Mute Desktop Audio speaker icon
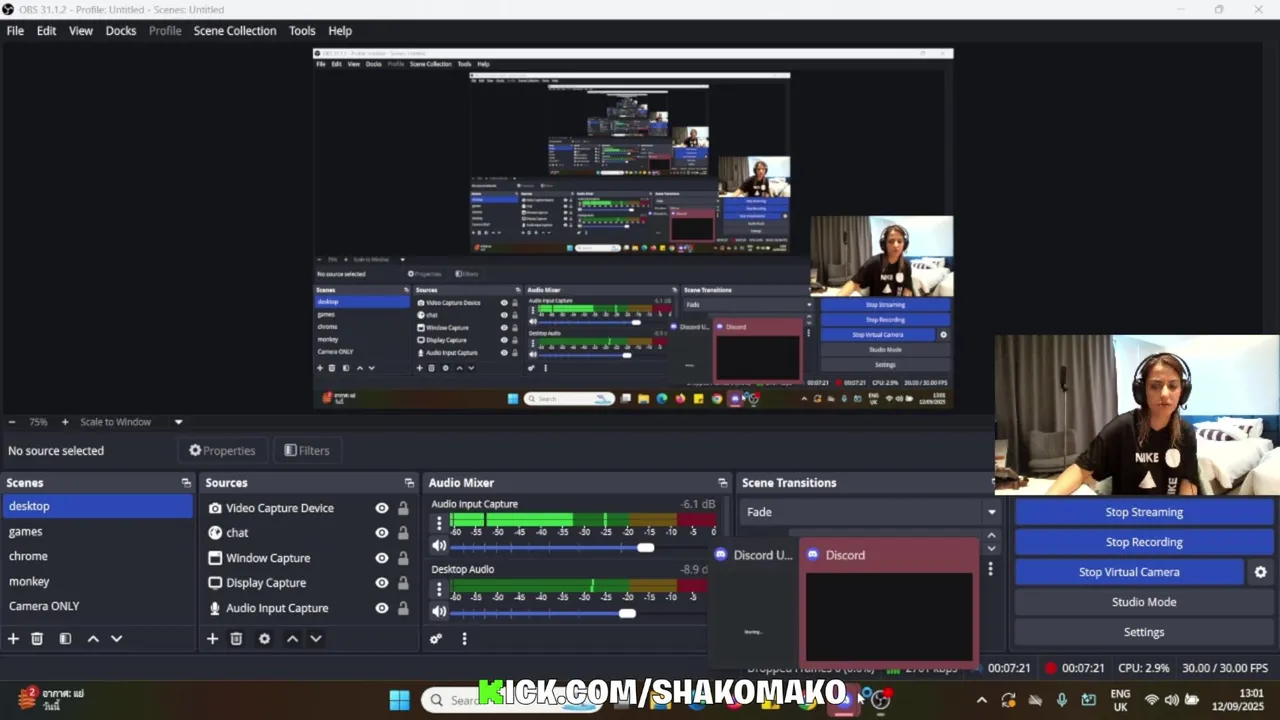Image resolution: width=1280 pixels, height=720 pixels. 439,611
